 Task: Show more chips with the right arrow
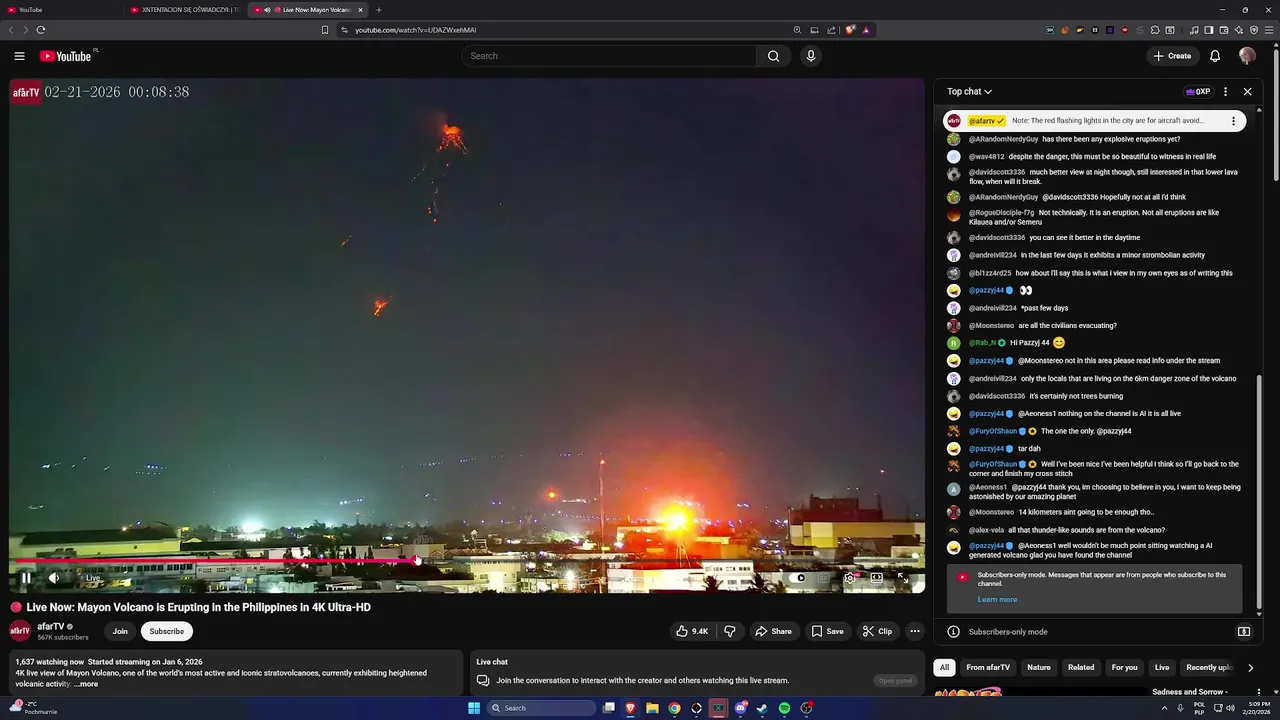pyautogui.click(x=1250, y=667)
